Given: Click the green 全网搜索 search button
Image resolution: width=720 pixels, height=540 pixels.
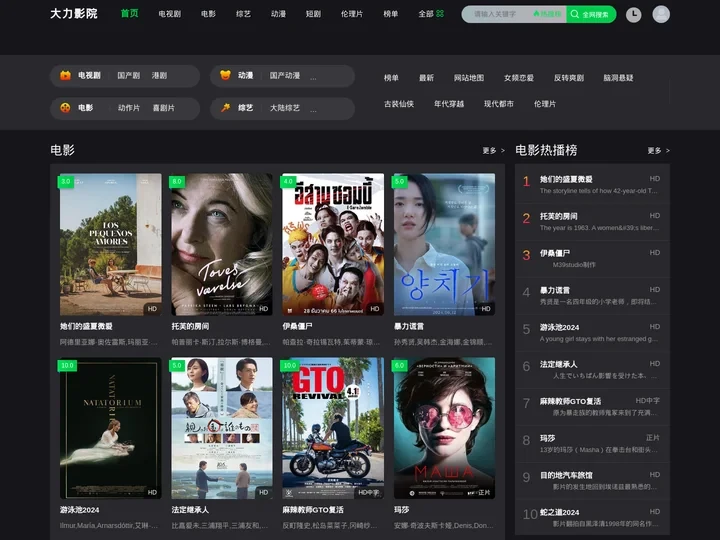Looking at the screenshot, I should click(591, 14).
